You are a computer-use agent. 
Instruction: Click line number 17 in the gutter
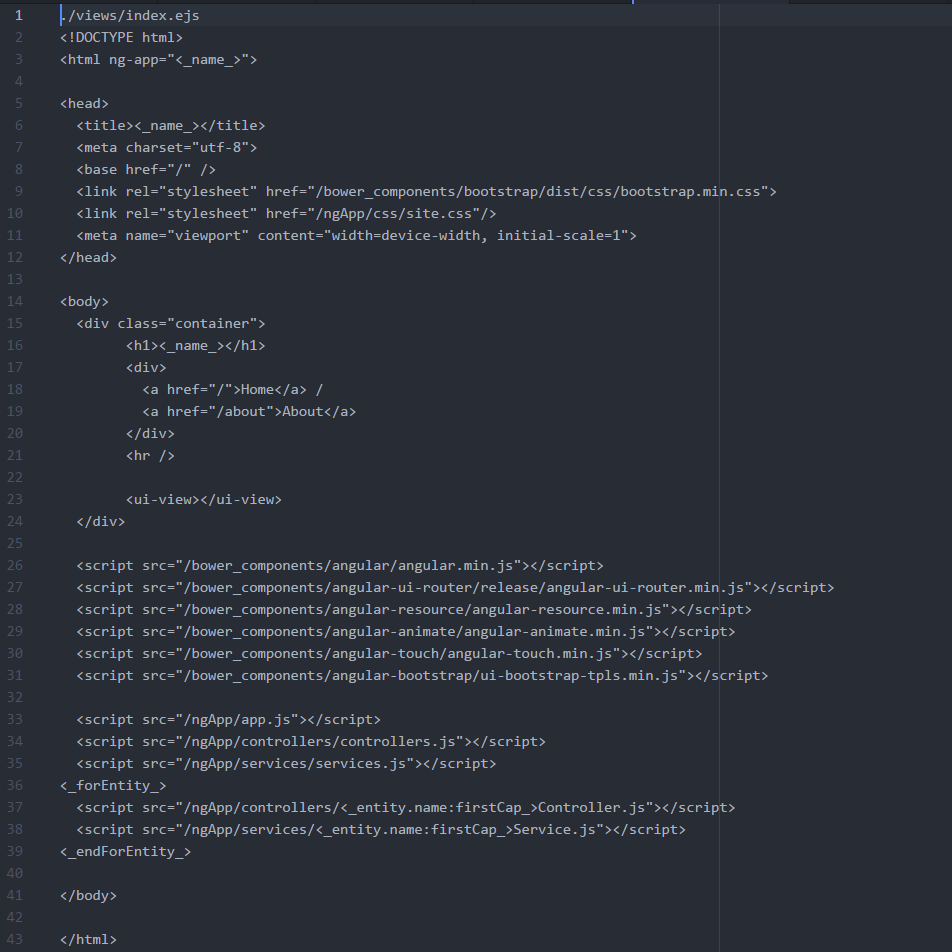click(x=15, y=367)
